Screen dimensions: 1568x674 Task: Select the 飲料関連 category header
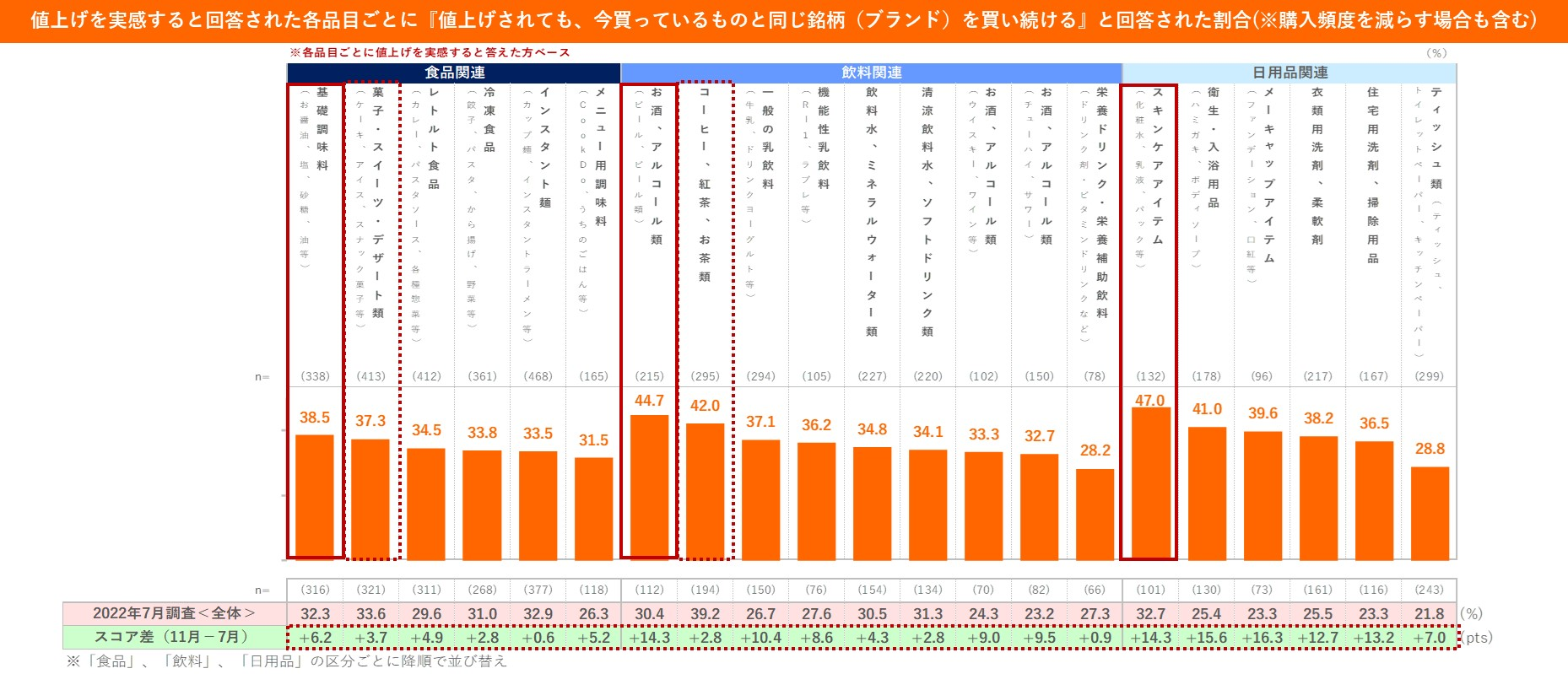[x=871, y=73]
